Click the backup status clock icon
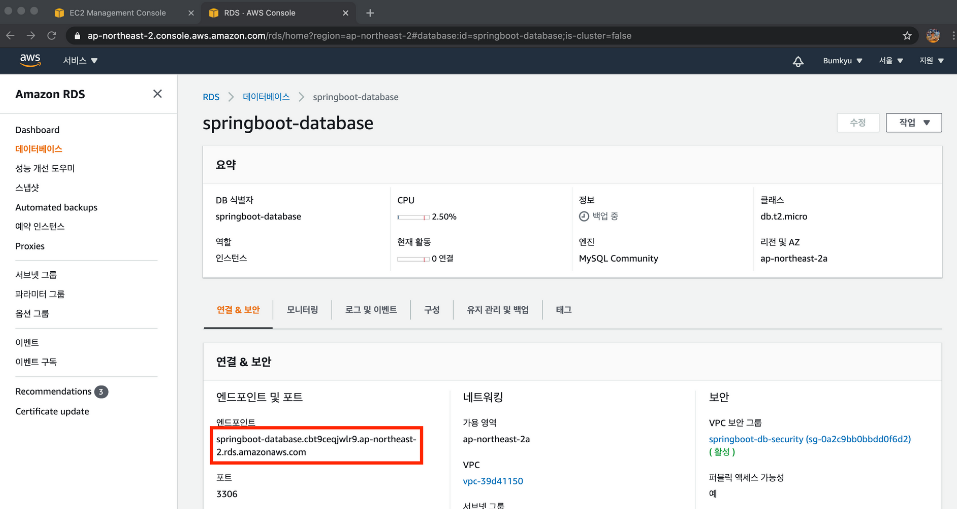 (584, 216)
